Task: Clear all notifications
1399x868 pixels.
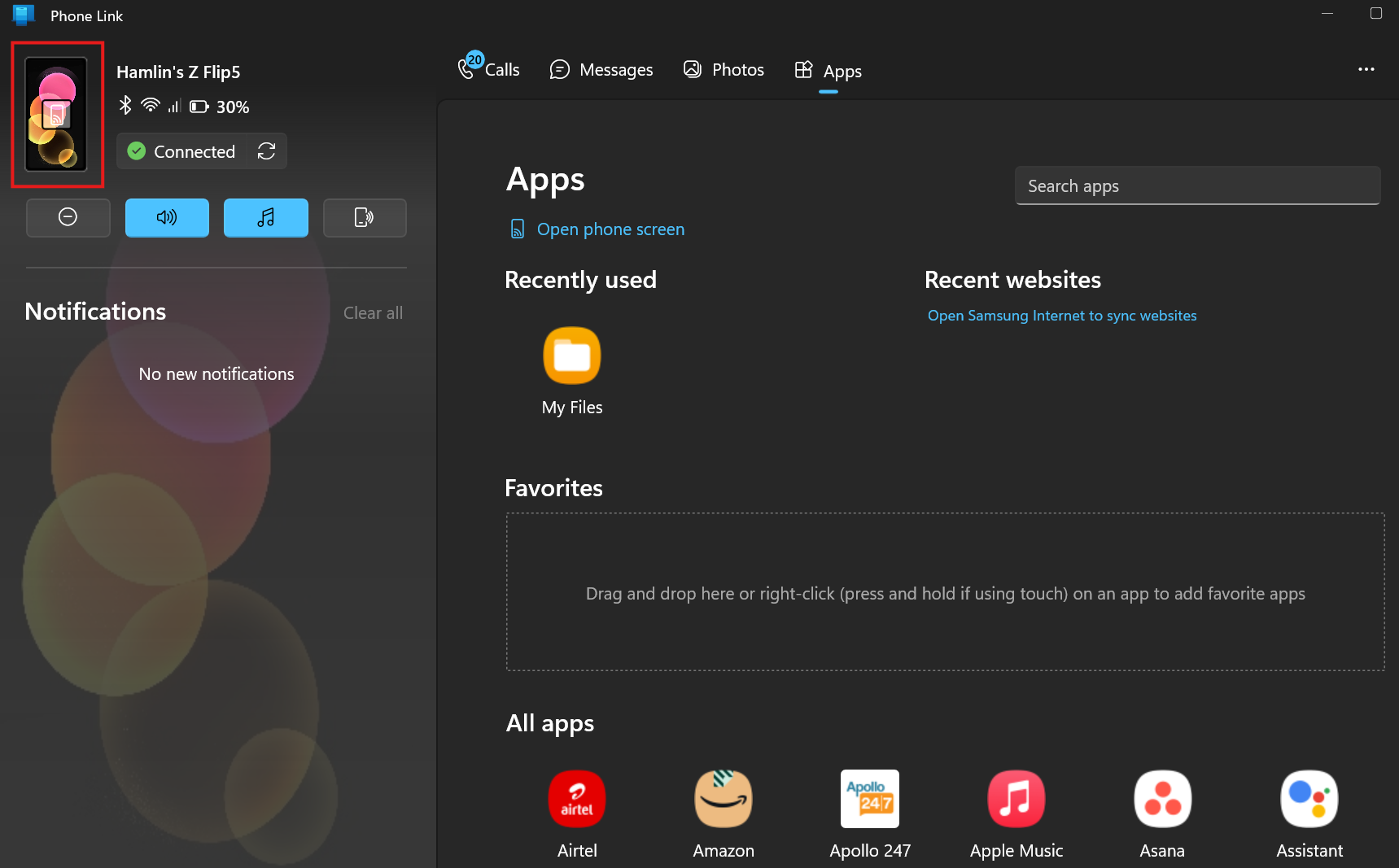Action: pyautogui.click(x=373, y=313)
